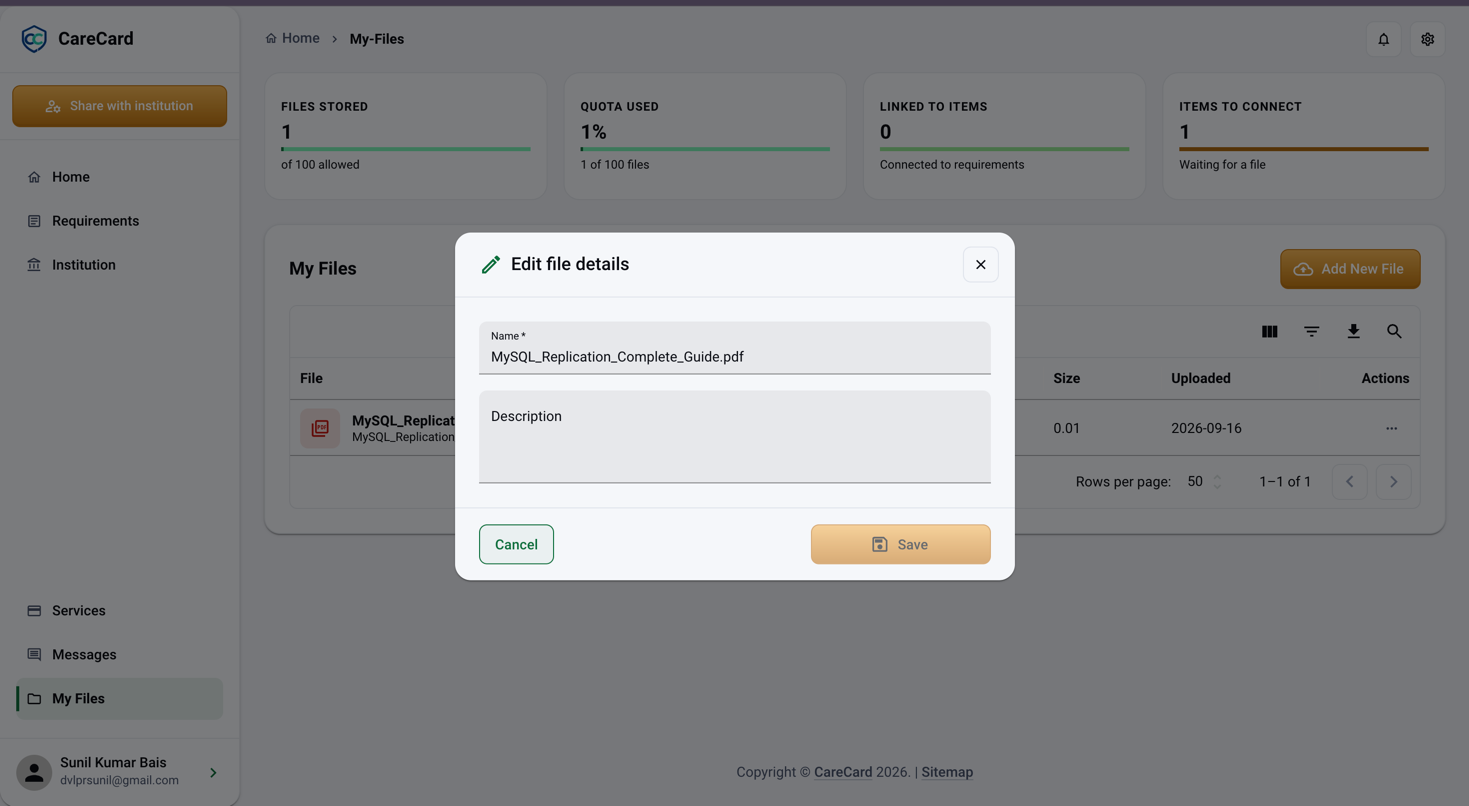Screen dimensions: 1469x806
Task: Click the CareCard logo icon
Action: coord(34,39)
